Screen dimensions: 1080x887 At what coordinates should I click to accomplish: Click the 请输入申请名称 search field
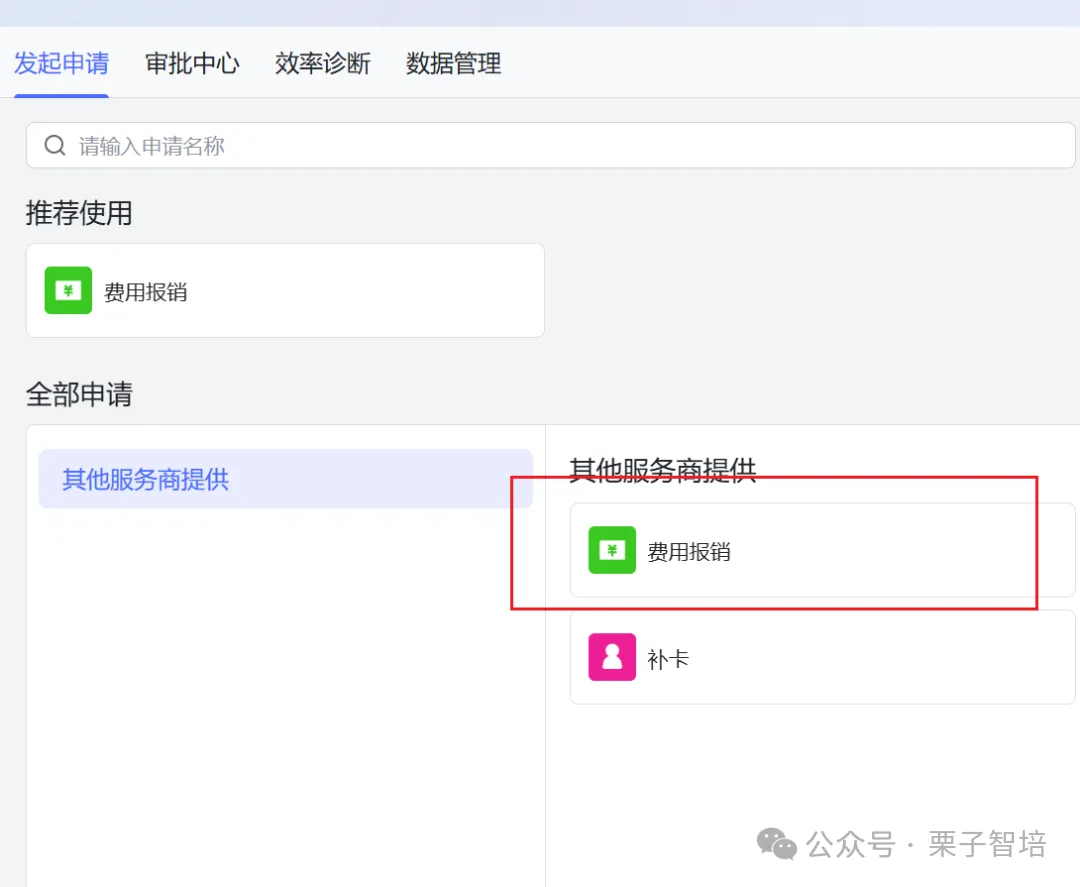pos(550,145)
